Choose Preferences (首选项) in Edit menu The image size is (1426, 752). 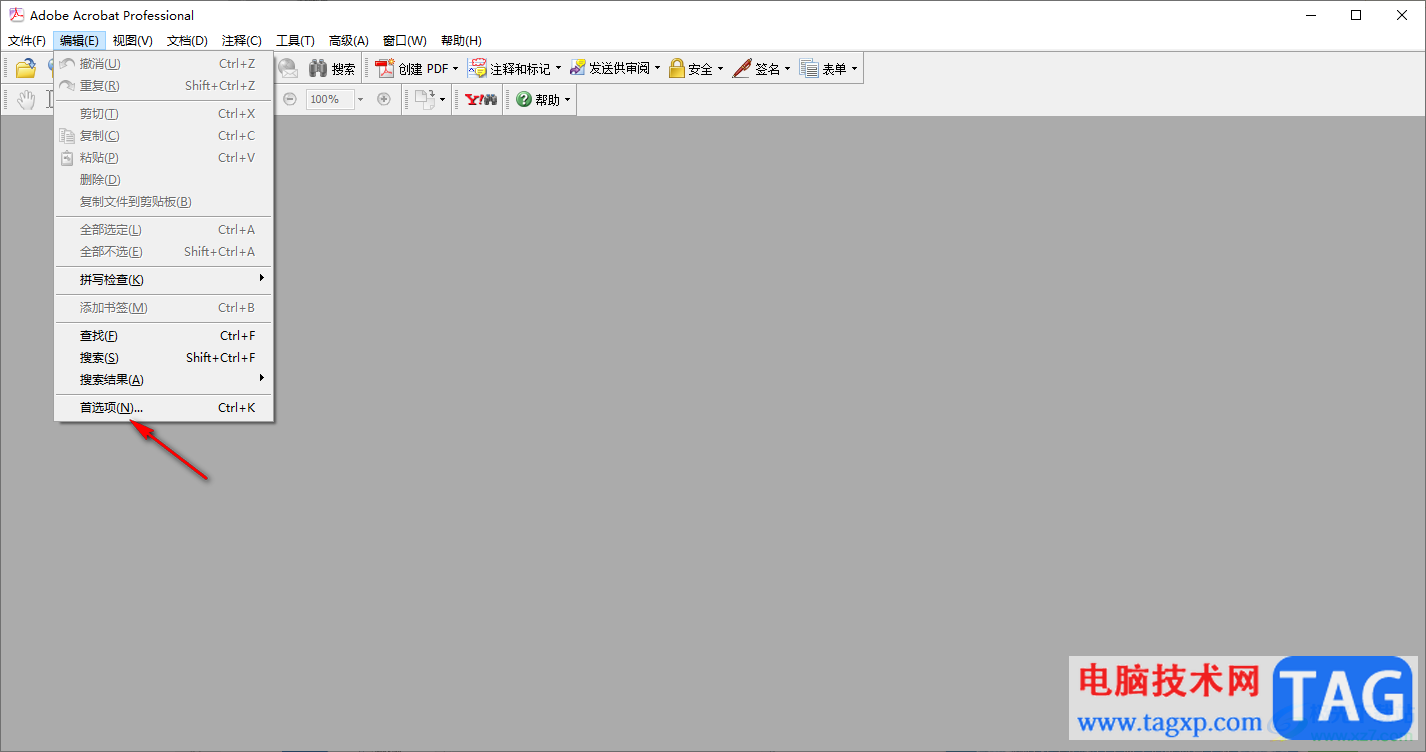tap(164, 408)
